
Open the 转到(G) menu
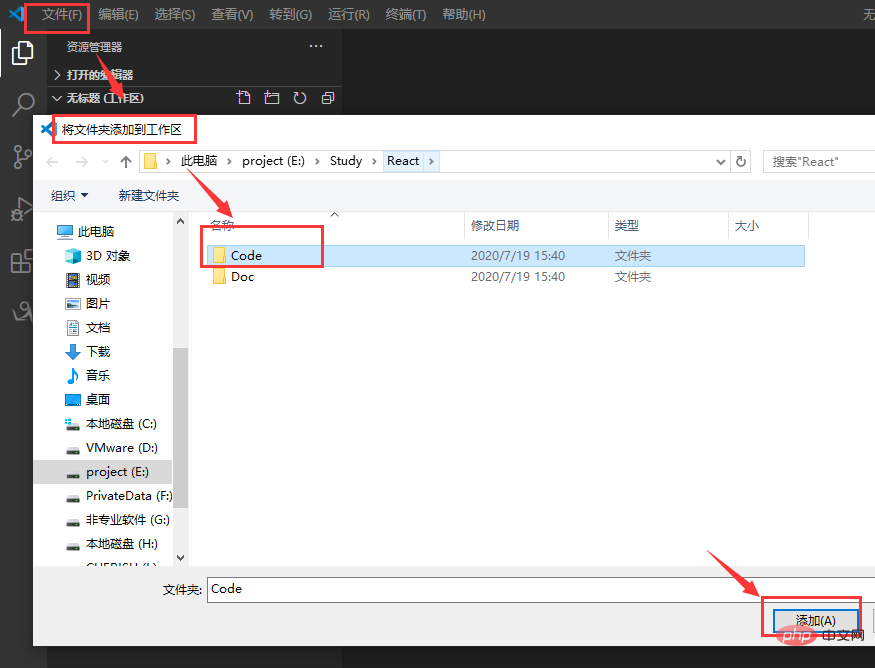[x=290, y=15]
